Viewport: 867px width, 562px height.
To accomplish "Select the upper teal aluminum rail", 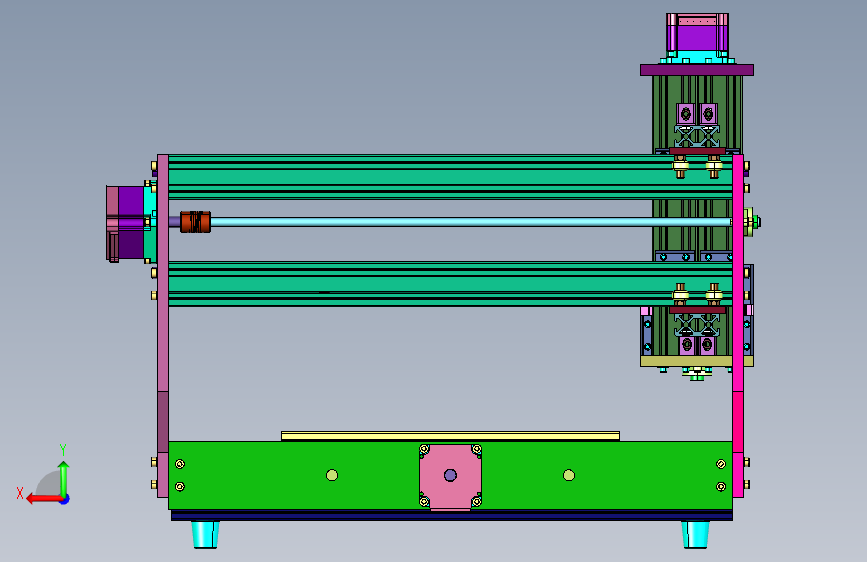I will coord(450,177).
